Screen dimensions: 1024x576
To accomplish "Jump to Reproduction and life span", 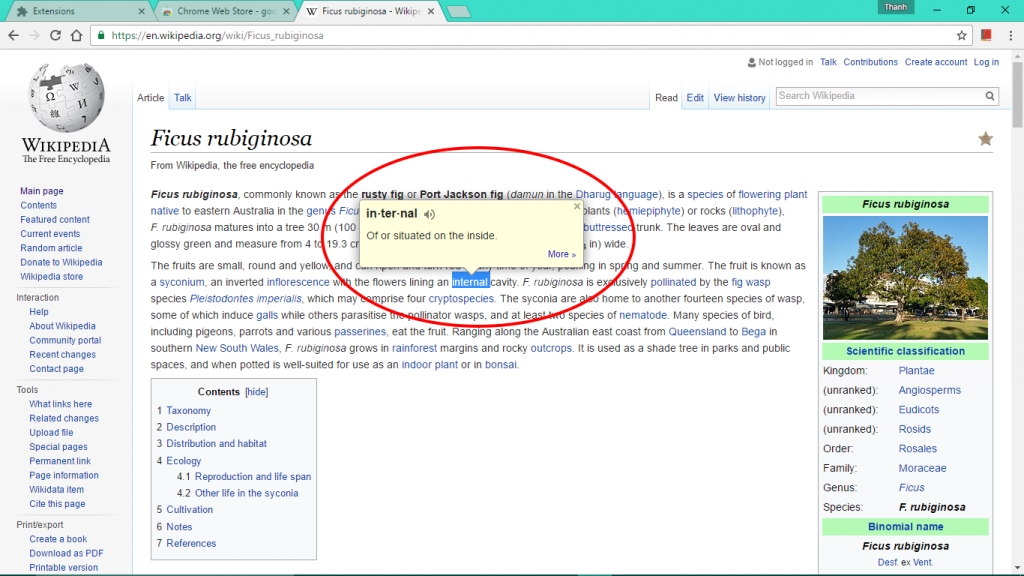I will click(x=253, y=477).
